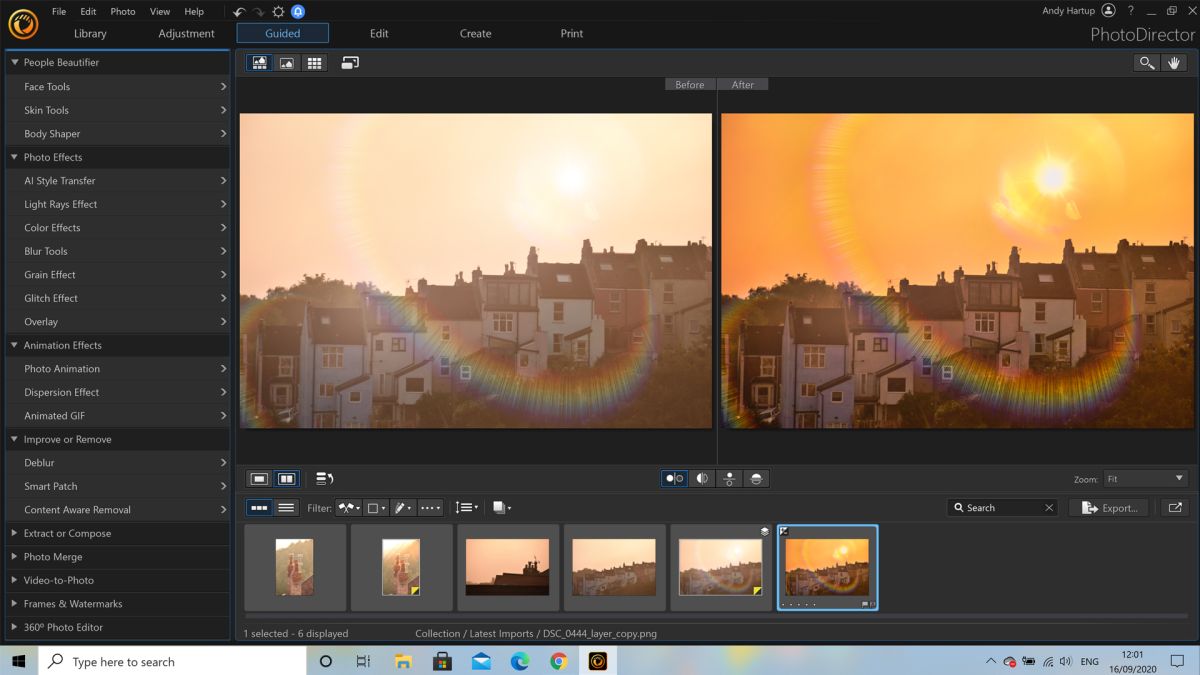This screenshot has width=1200, height=675.
Task: Switch to thumbnail grid browser view
Action: click(x=314, y=63)
